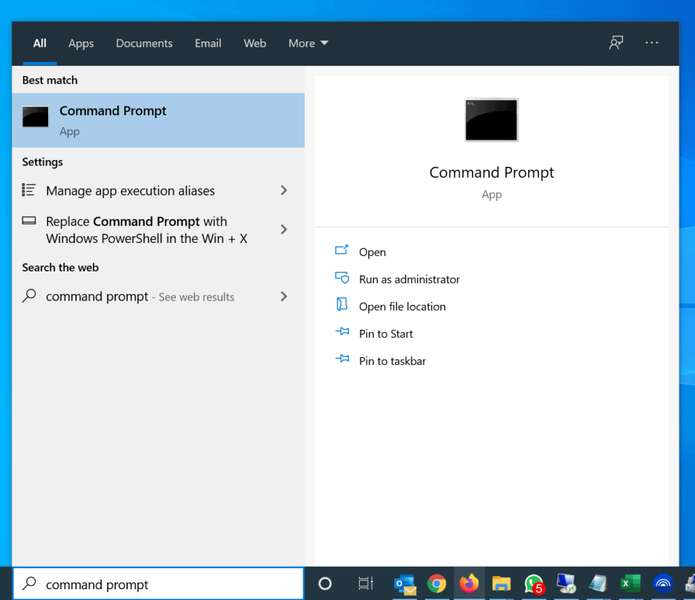Open the three-dots options menu
Screen dimensions: 695x600
[652, 43]
